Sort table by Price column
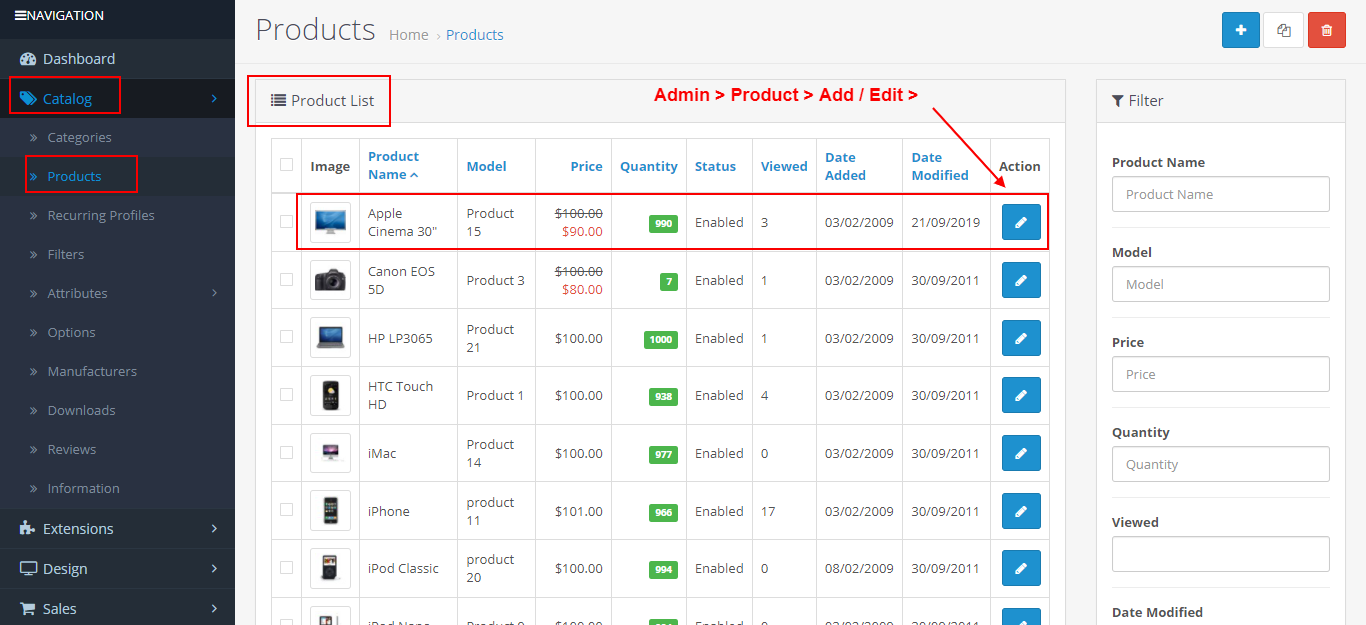 [587, 166]
